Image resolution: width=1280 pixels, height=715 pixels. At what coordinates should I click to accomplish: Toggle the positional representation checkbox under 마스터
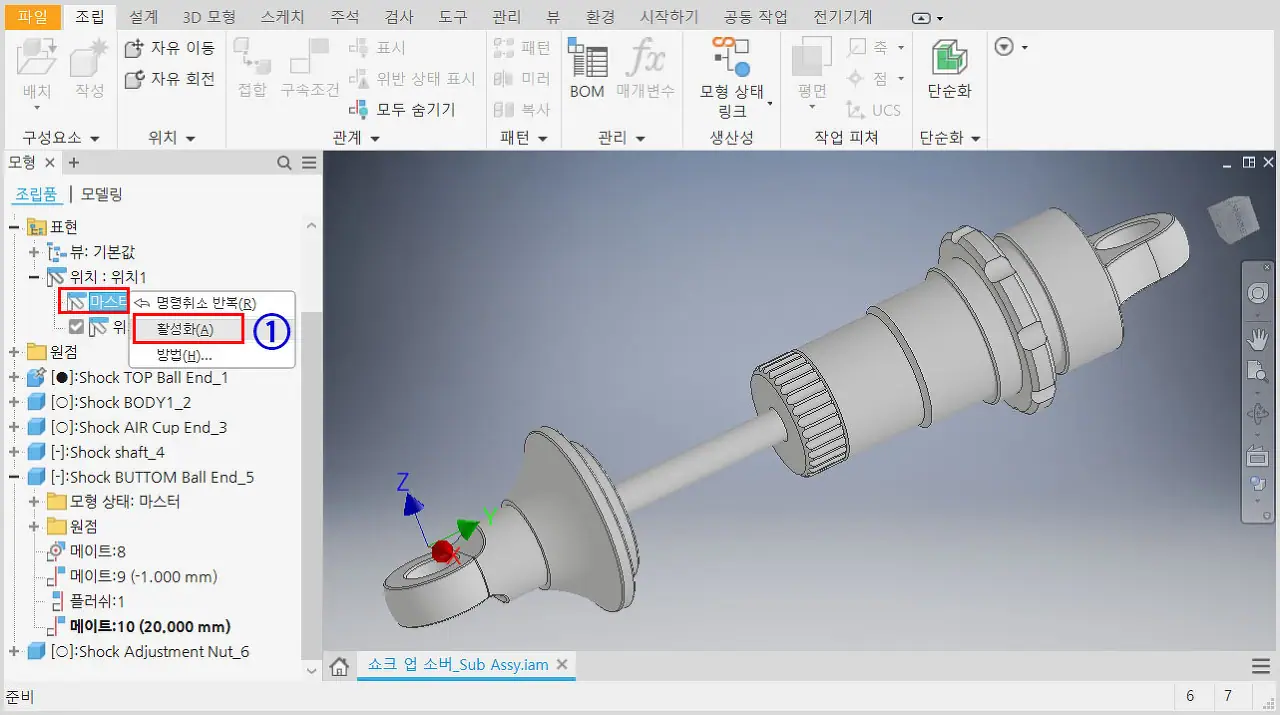77,327
